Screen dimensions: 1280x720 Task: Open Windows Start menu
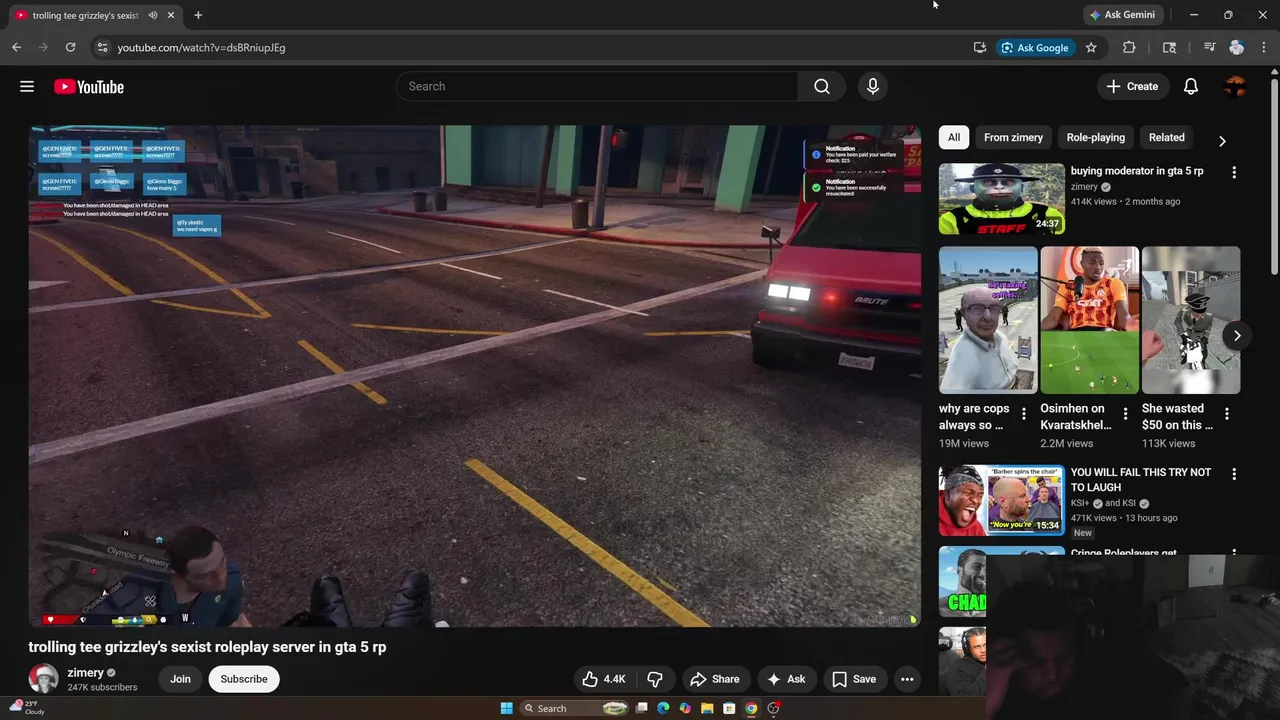point(506,708)
